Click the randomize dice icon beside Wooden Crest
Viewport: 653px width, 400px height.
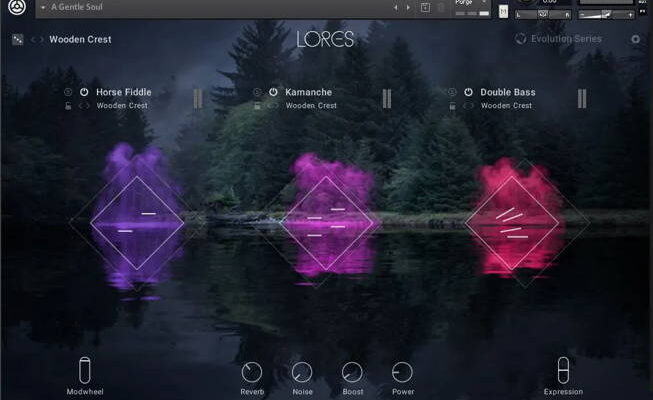(x=17, y=40)
